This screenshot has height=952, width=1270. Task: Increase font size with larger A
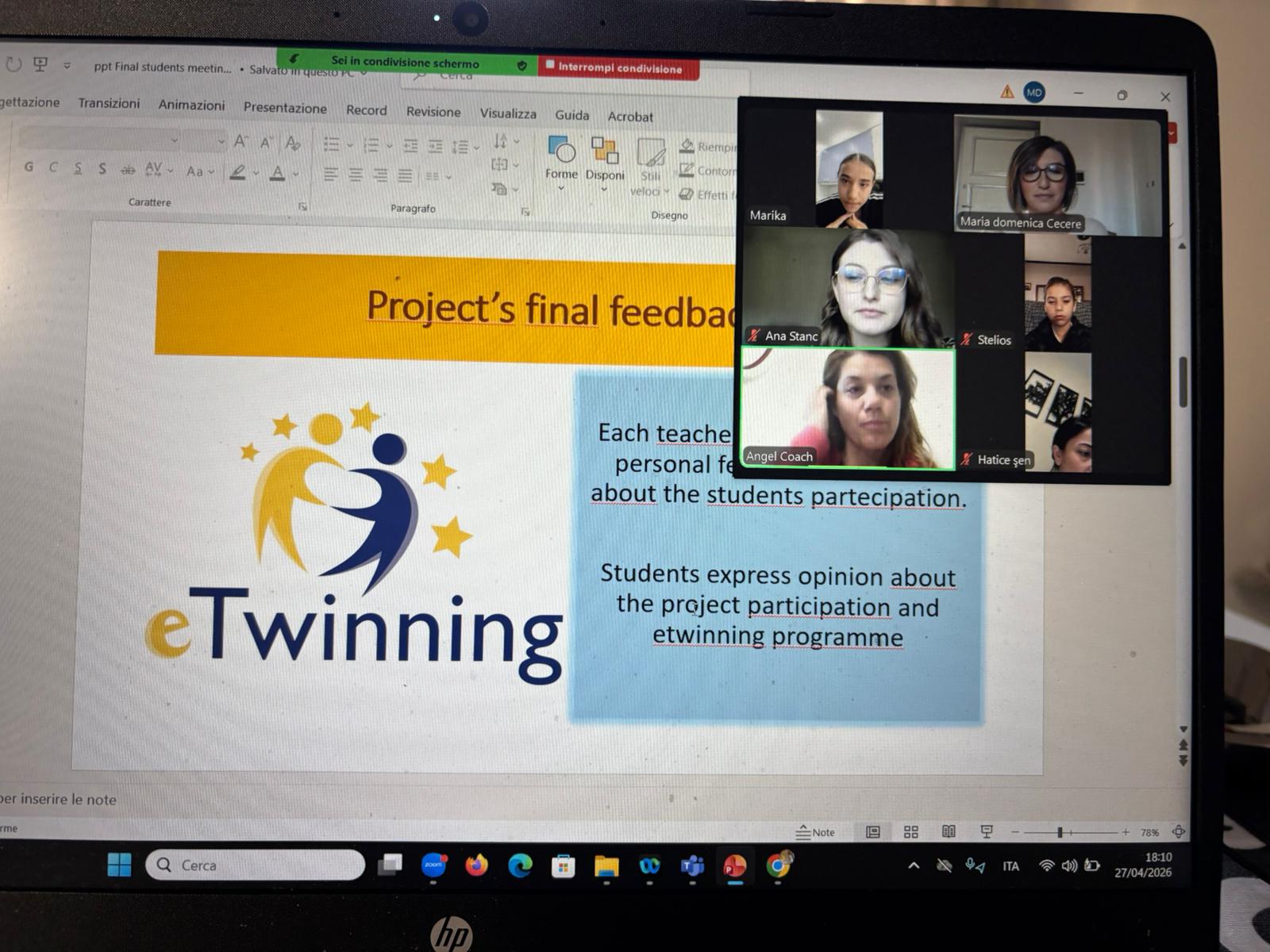tap(241, 142)
